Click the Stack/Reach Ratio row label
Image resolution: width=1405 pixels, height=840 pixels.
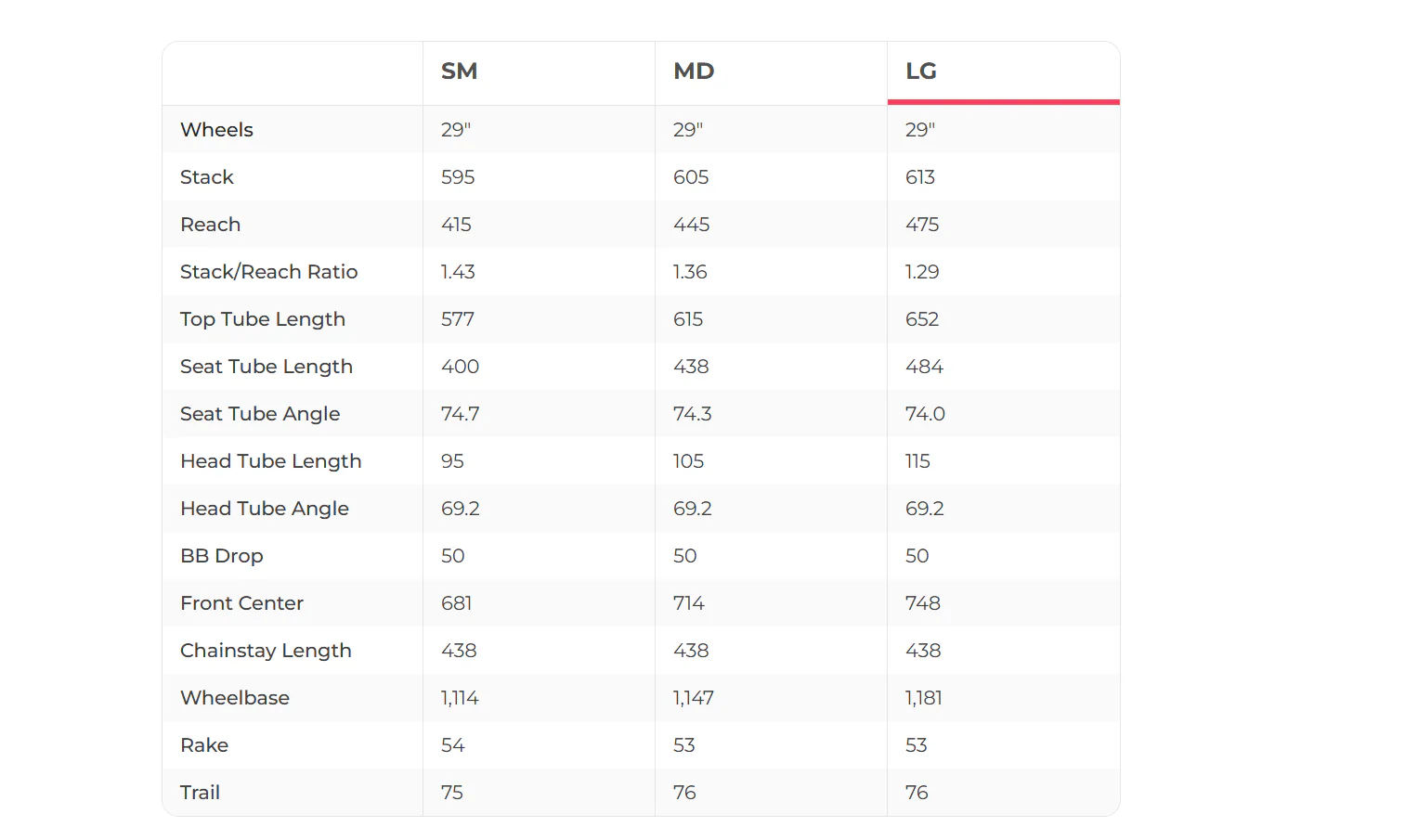(x=268, y=272)
